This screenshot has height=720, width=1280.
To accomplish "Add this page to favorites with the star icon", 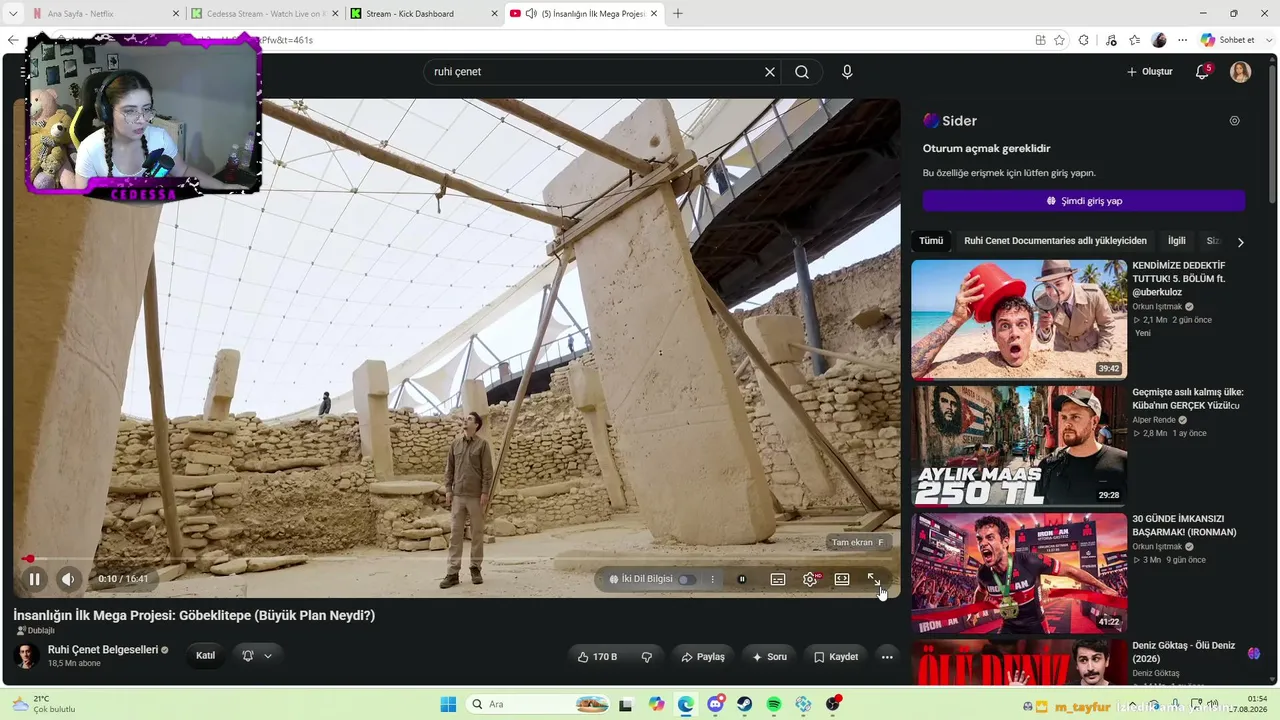I will point(1059,40).
